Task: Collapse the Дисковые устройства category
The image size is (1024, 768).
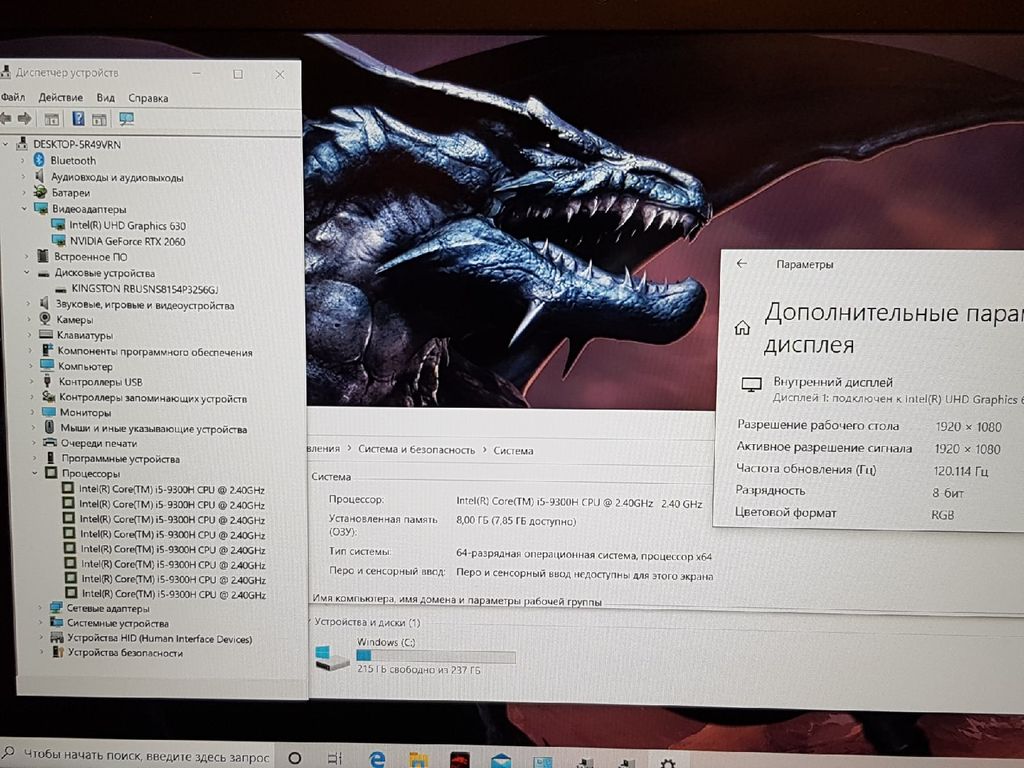Action: tap(26, 272)
